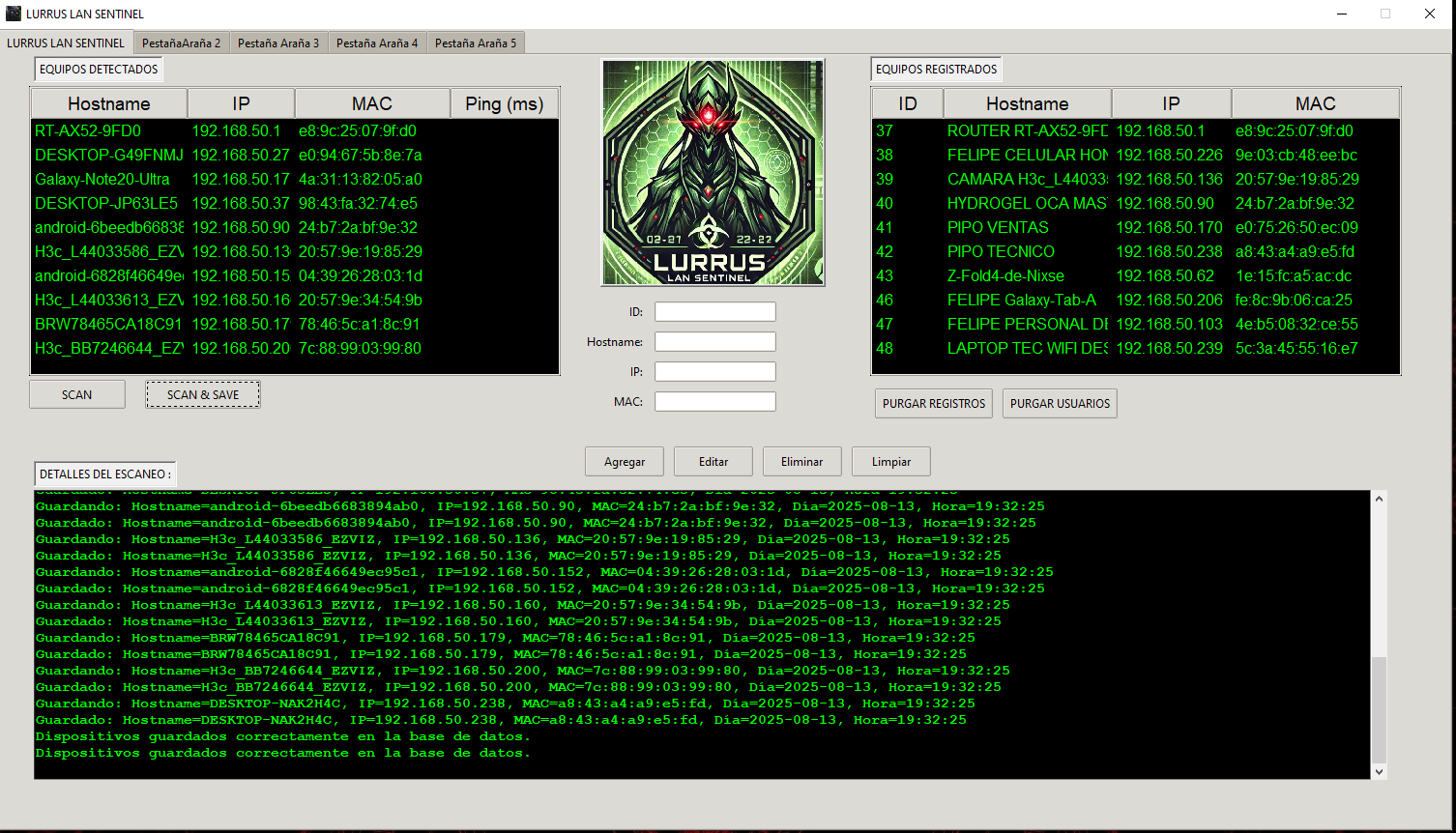Select registered device LAPTOP TEC WIFI
The height and width of the screenshot is (833, 1456).
[1136, 348]
